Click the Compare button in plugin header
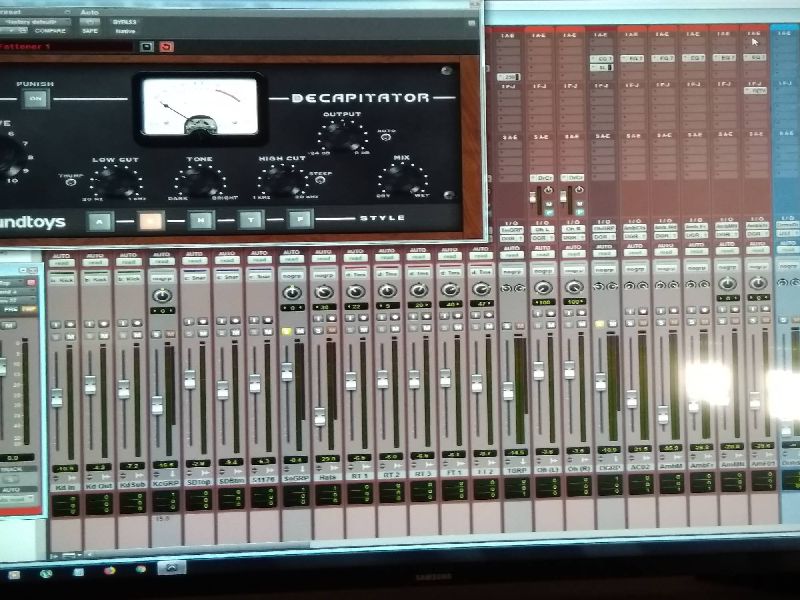Screen dimensions: 800x600 (x=51, y=31)
